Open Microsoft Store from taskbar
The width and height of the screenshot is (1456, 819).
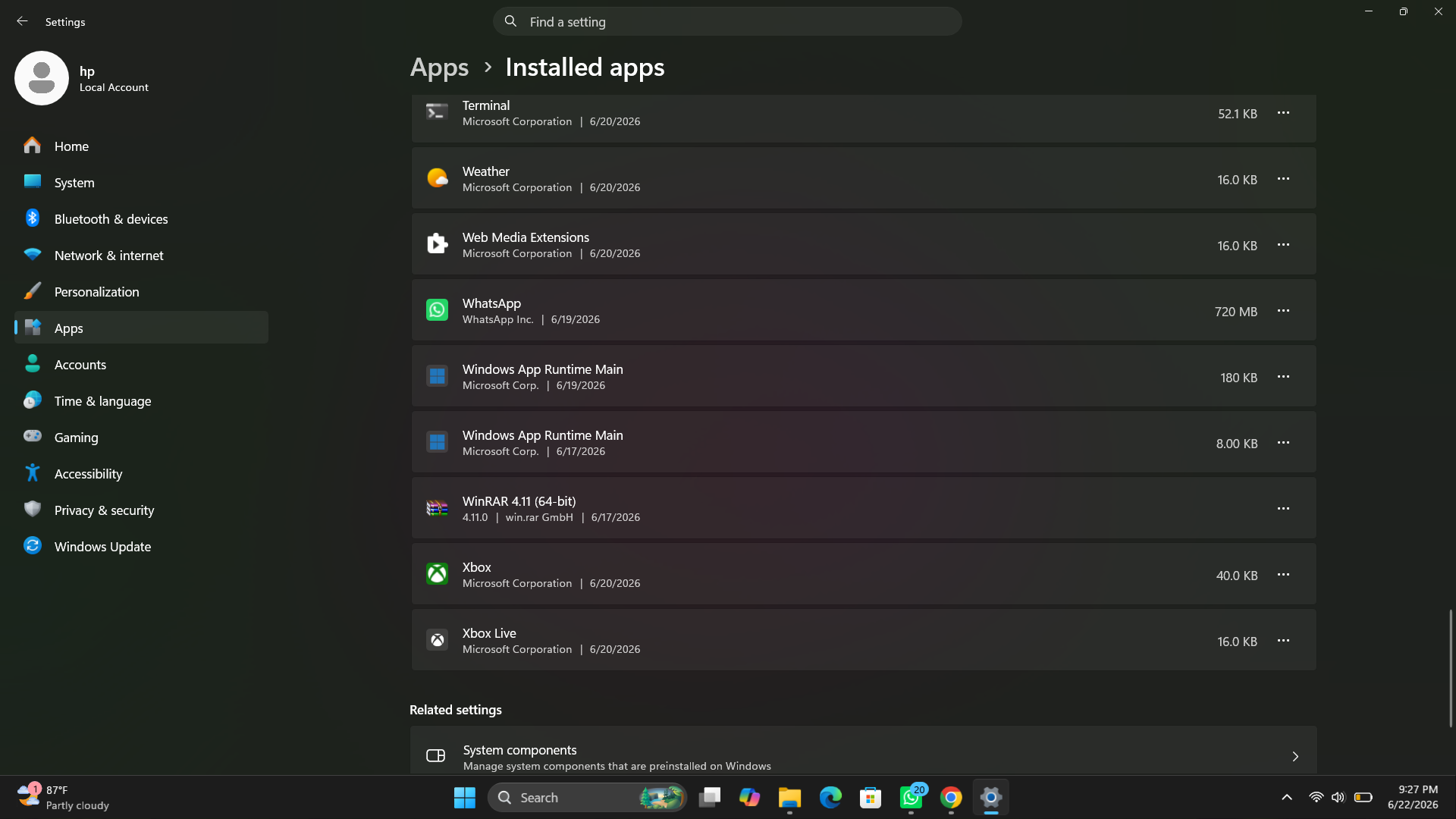point(871,797)
